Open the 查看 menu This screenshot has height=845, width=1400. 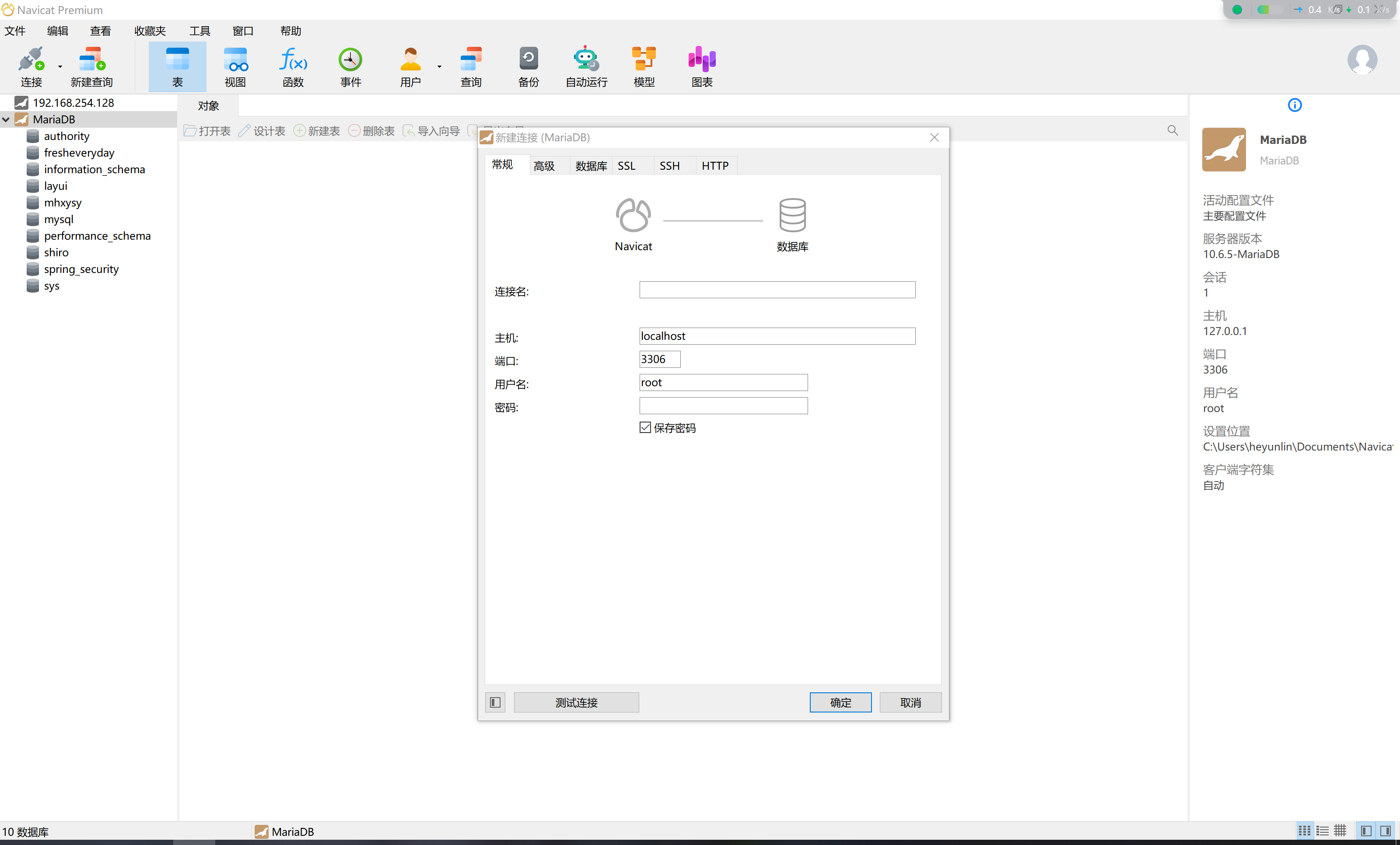[101, 31]
